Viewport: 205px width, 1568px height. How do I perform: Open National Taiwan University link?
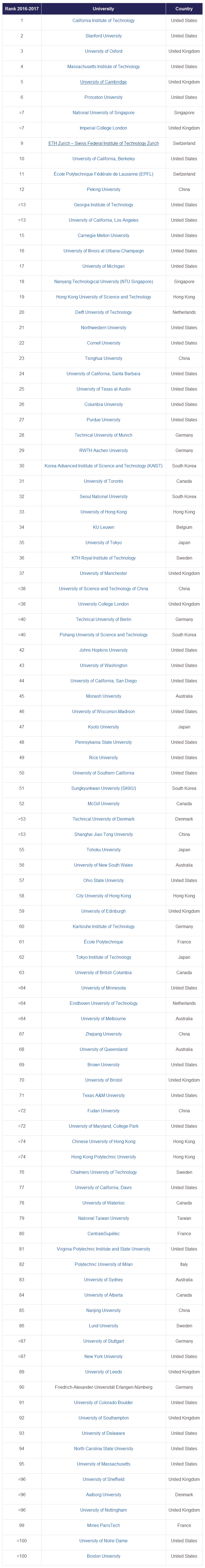pyautogui.click(x=103, y=1218)
